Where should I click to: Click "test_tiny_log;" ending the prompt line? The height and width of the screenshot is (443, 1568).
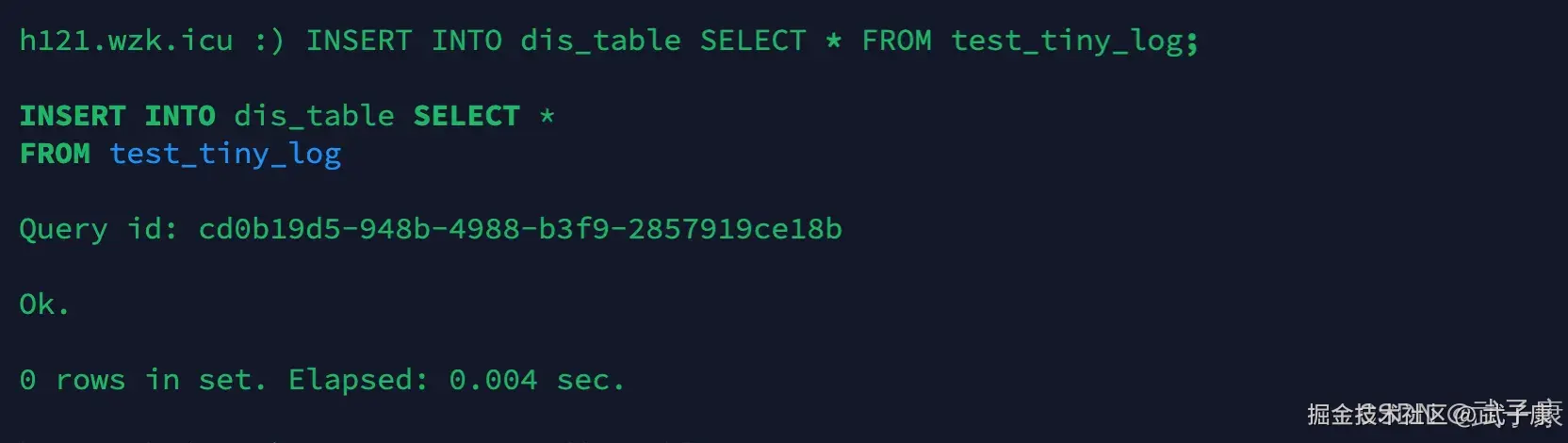(1074, 41)
